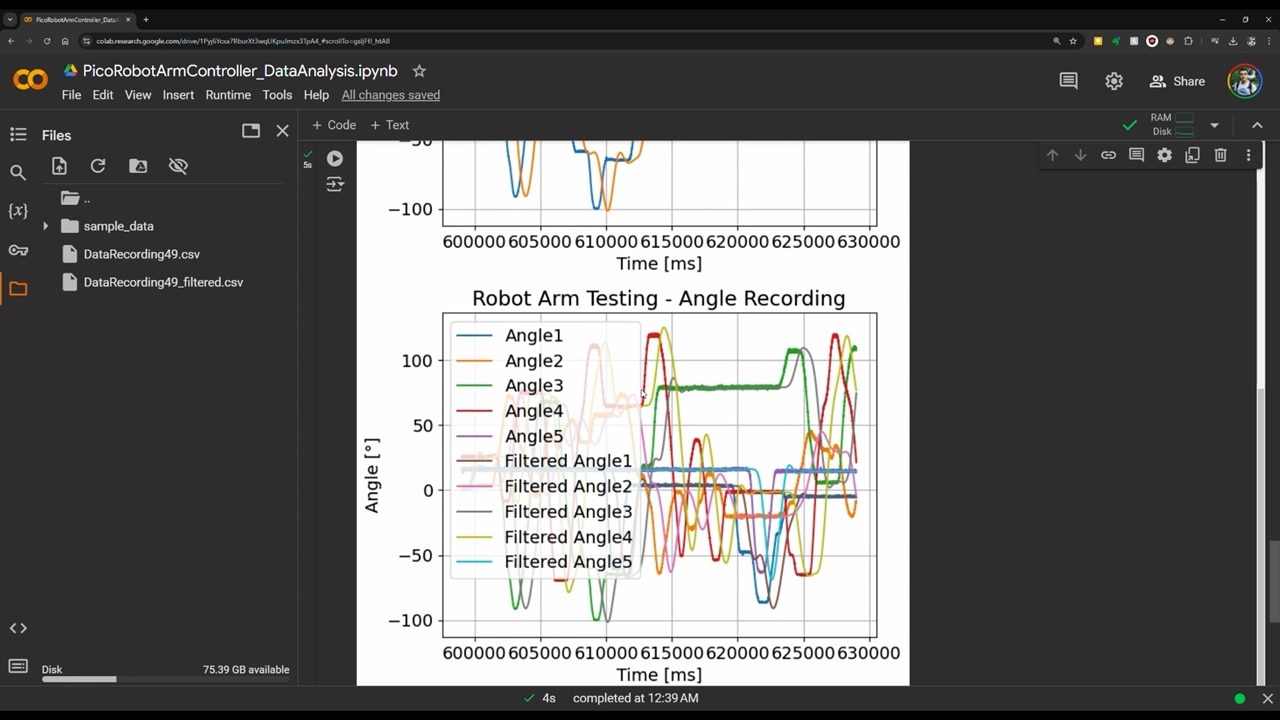The width and height of the screenshot is (1280, 720).
Task: Toggle cell output view icon
Action: (335, 185)
